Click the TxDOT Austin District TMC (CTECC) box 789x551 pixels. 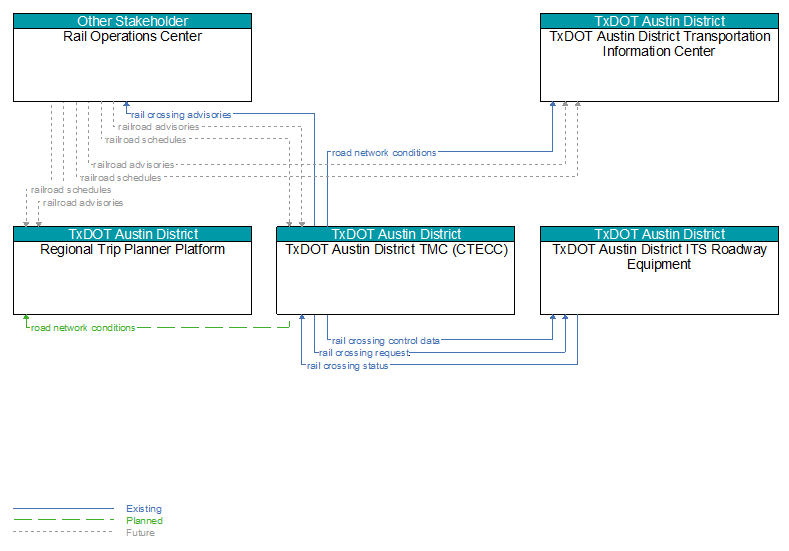tap(396, 271)
